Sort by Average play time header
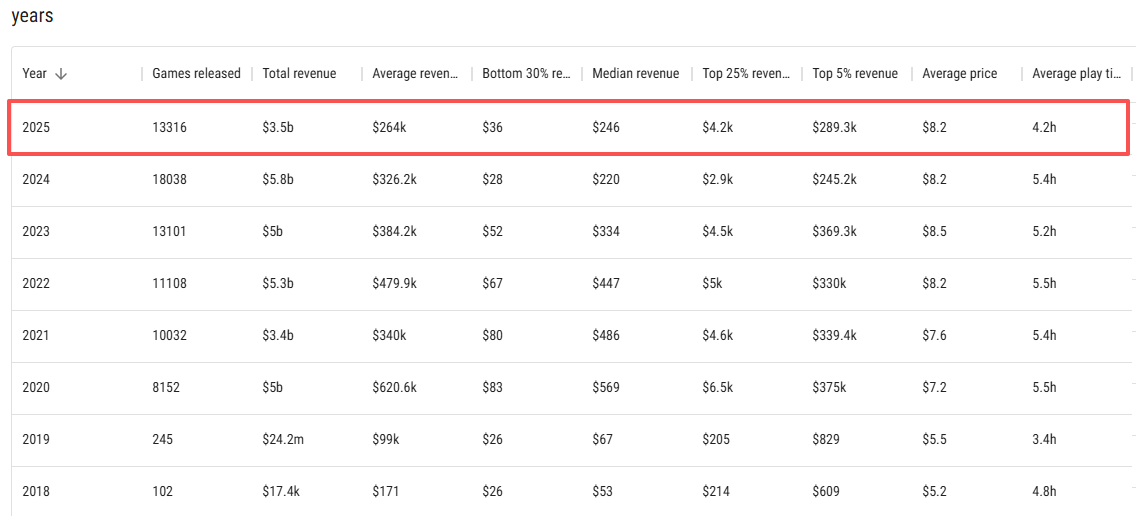 1075,74
